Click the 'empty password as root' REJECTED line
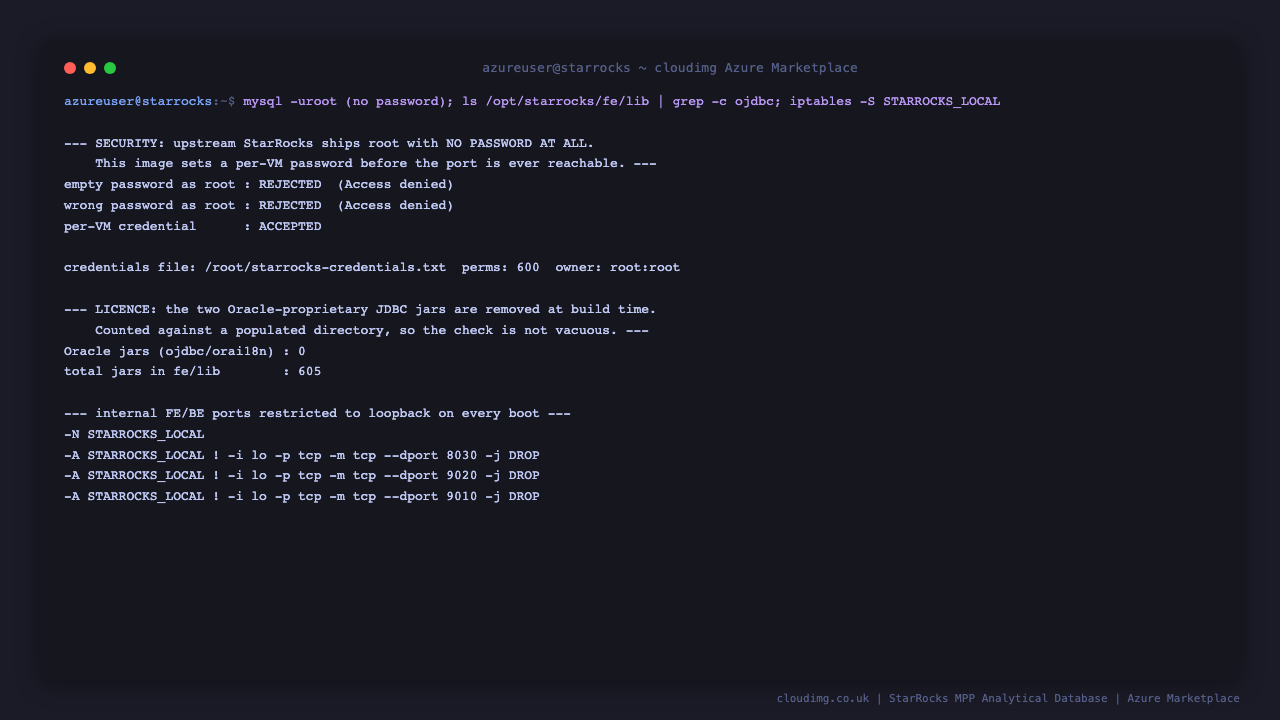Viewport: 1280px width, 720px height. (259, 185)
